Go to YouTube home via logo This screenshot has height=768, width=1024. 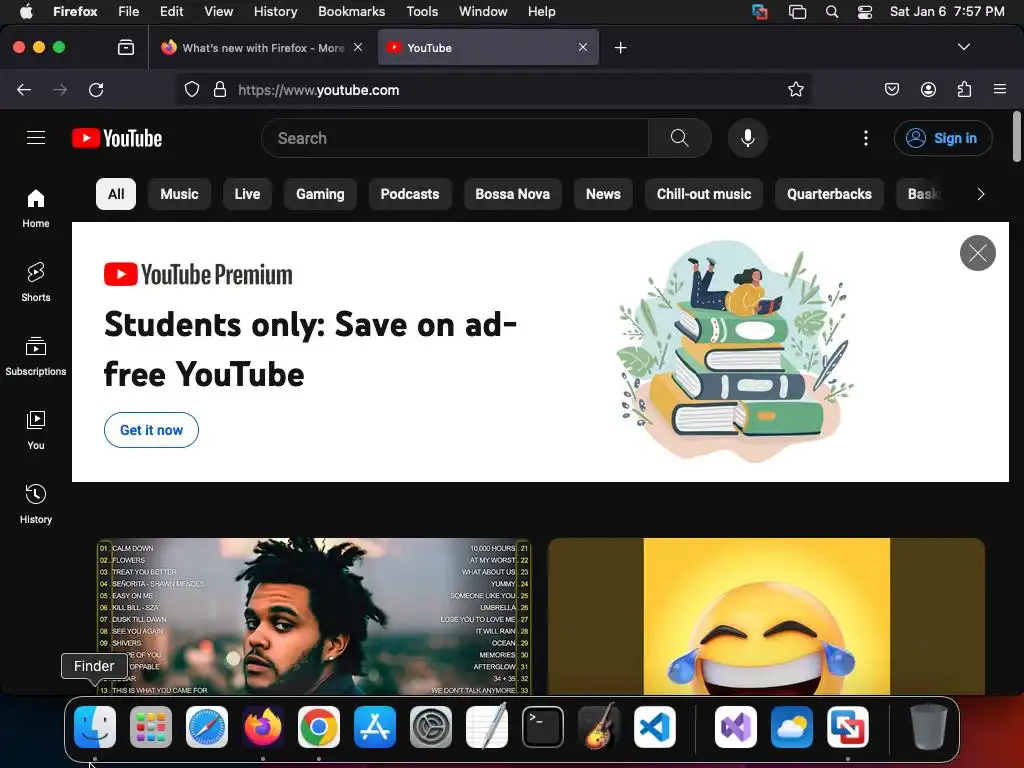pos(117,138)
